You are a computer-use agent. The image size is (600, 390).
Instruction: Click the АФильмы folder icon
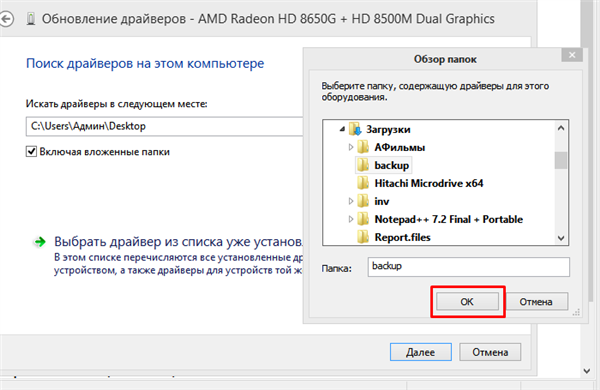click(363, 147)
